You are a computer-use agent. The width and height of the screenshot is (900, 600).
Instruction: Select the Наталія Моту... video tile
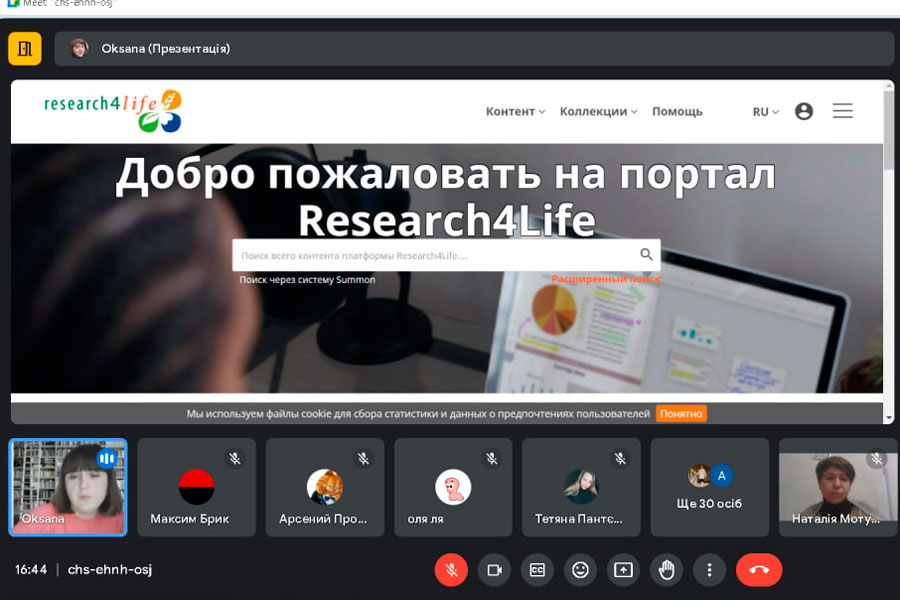(x=838, y=487)
